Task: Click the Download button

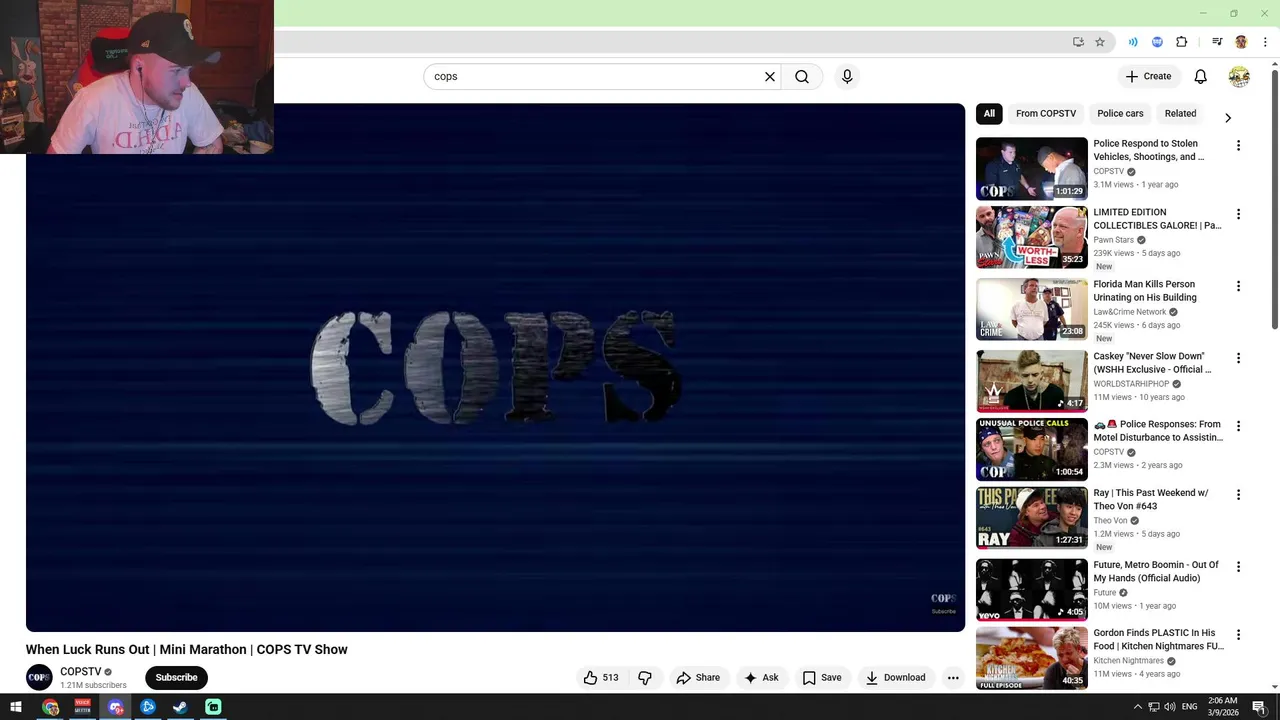Action: 895,677
